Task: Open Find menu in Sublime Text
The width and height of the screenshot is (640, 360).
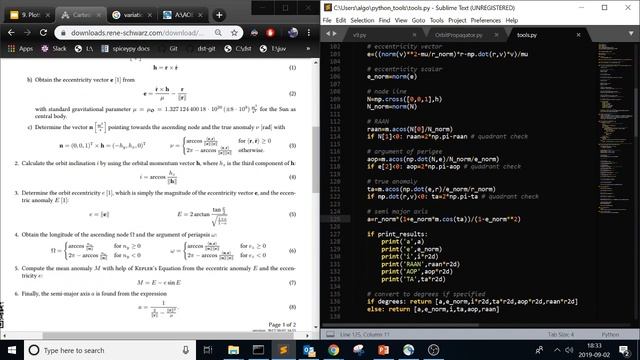Action: [384, 20]
